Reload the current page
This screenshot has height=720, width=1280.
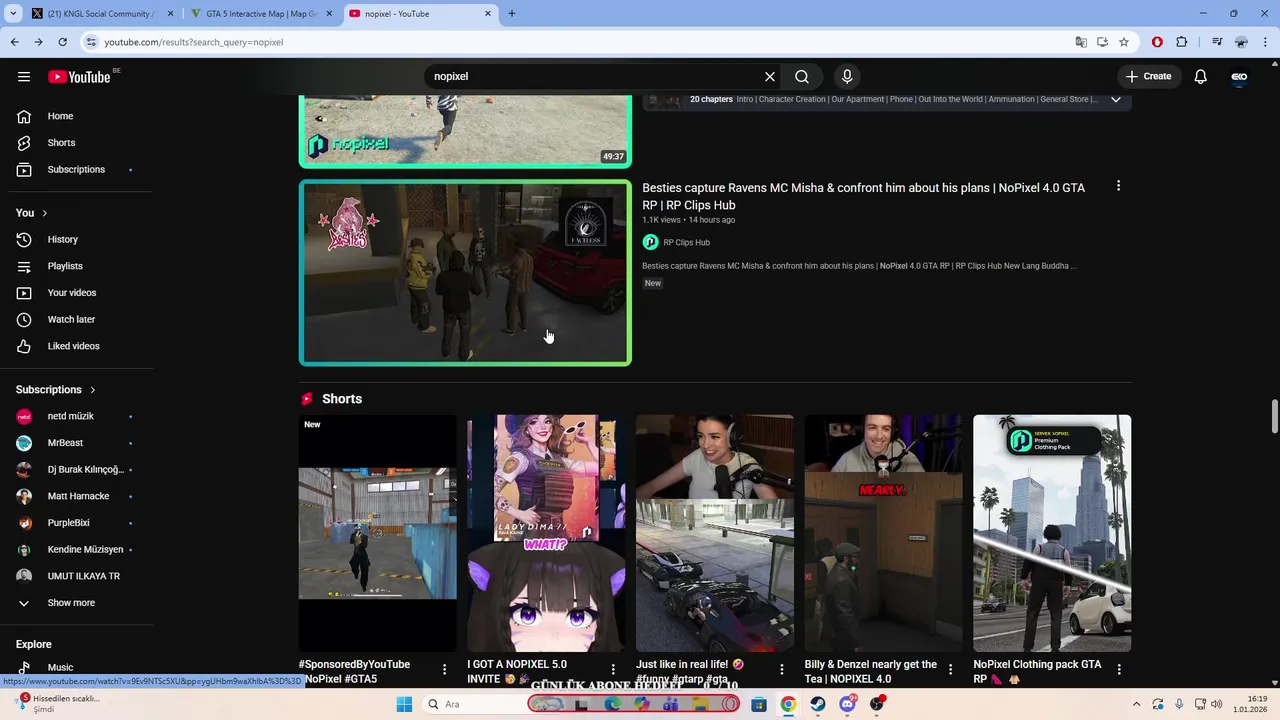tap(62, 42)
